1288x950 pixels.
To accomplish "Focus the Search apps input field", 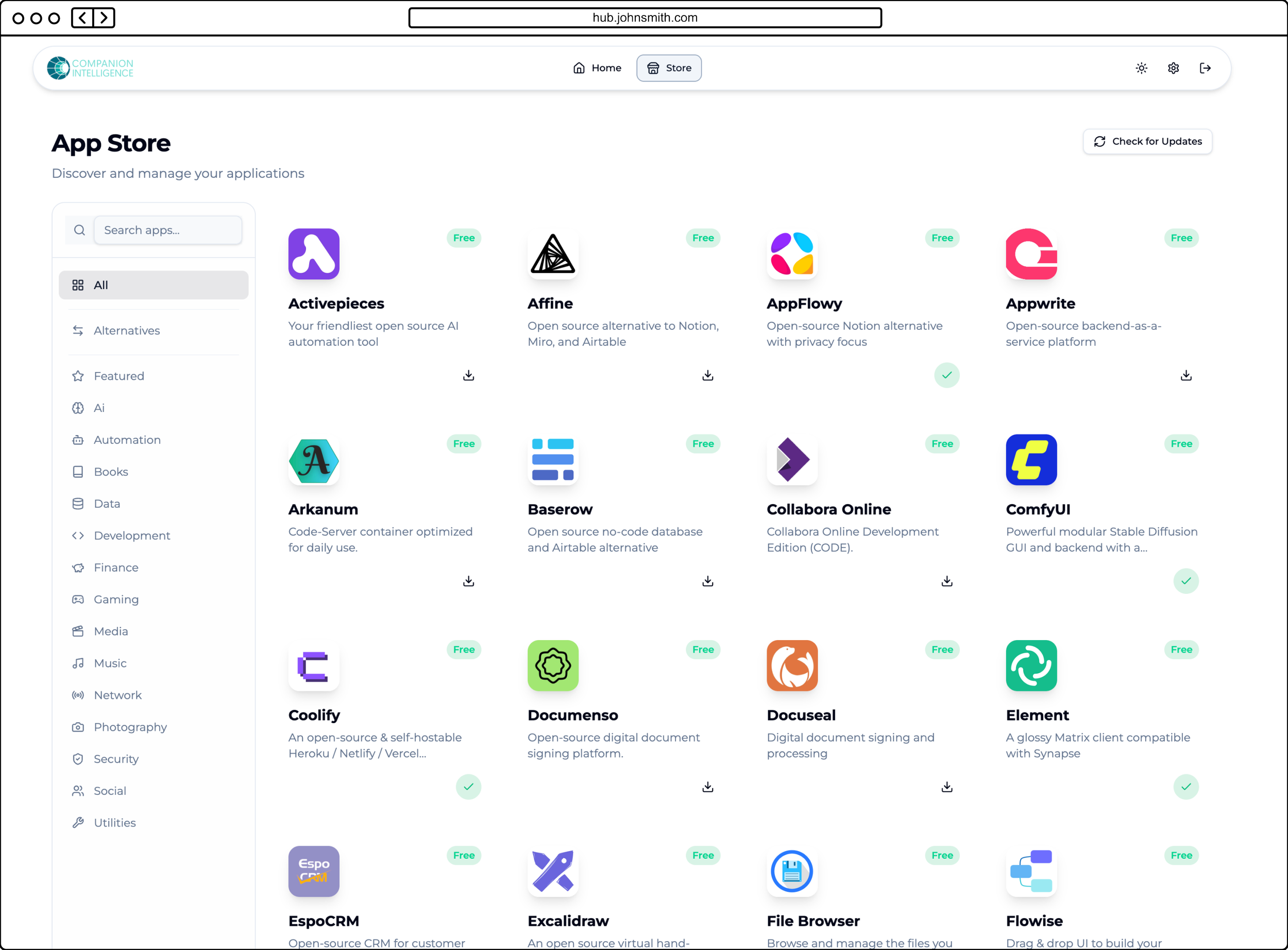I will [168, 230].
